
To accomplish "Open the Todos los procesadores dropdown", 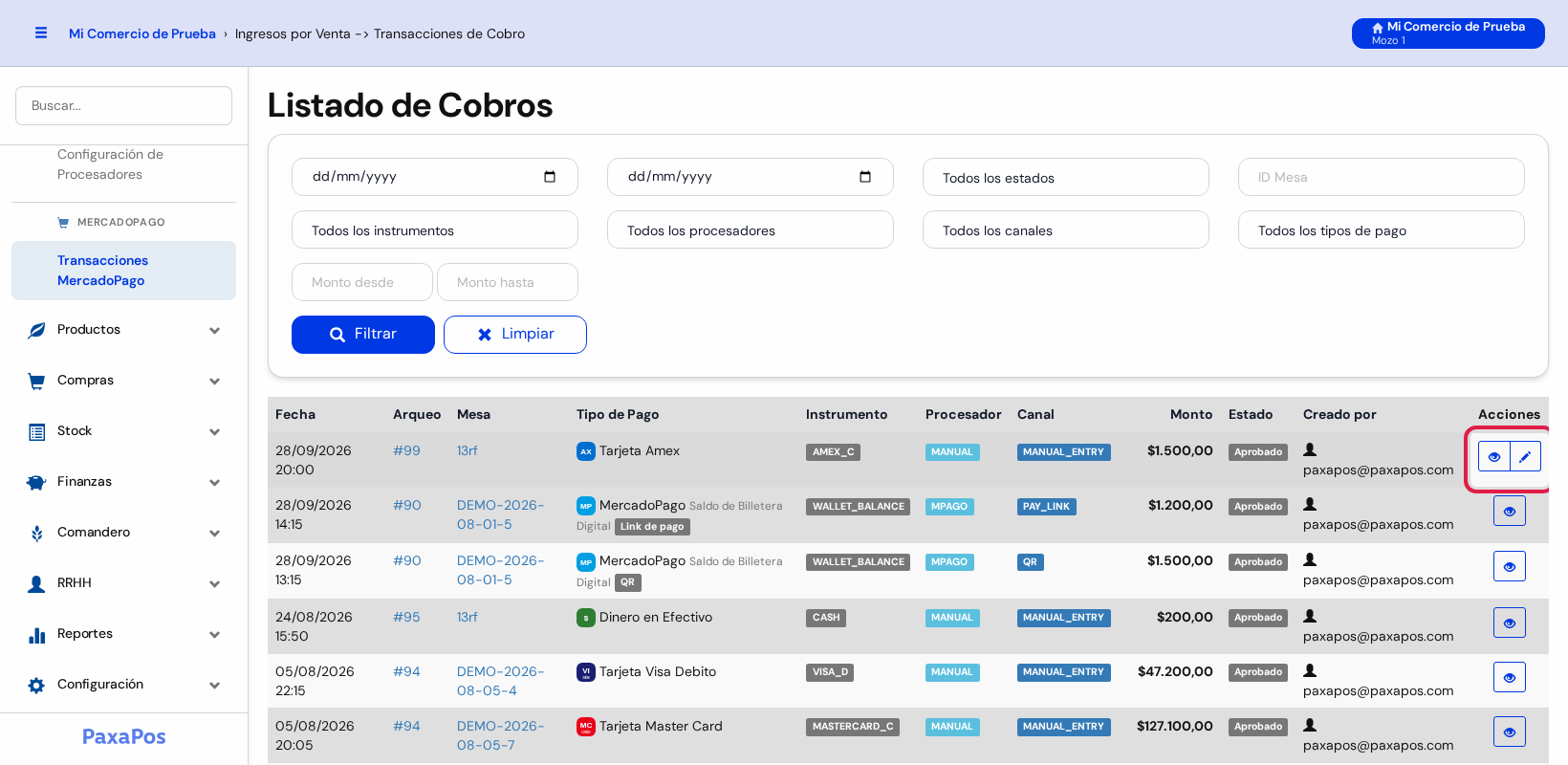I will 751,229.
